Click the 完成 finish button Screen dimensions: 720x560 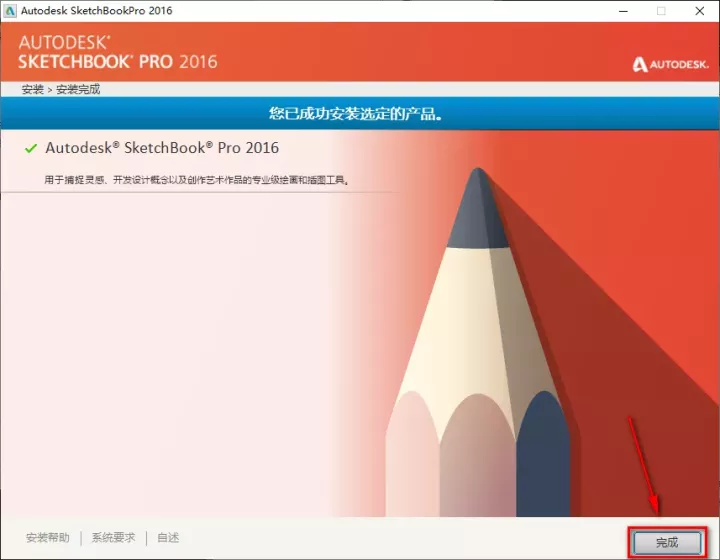tap(667, 543)
